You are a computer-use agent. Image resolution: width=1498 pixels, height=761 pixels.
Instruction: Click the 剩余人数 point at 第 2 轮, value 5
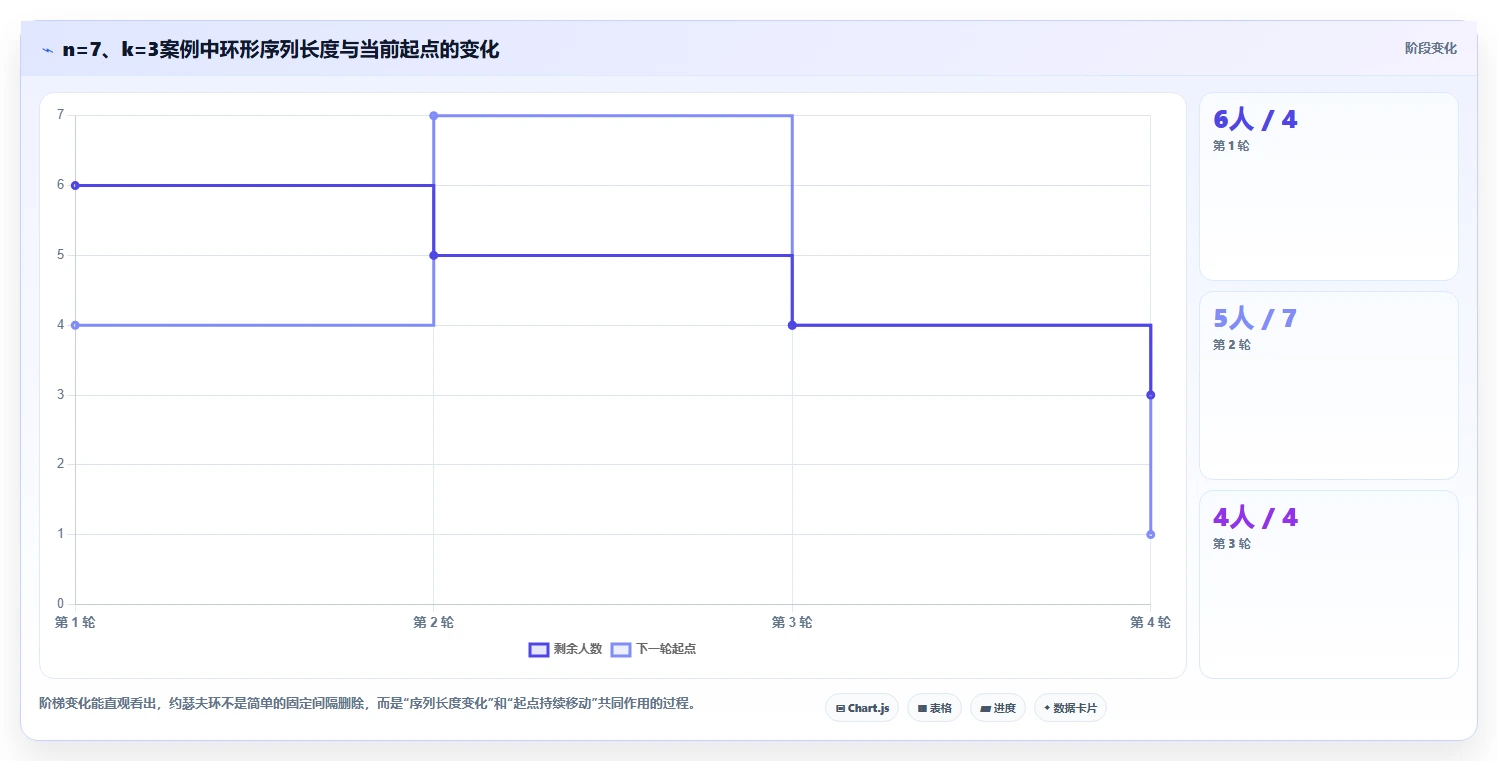pos(433,255)
